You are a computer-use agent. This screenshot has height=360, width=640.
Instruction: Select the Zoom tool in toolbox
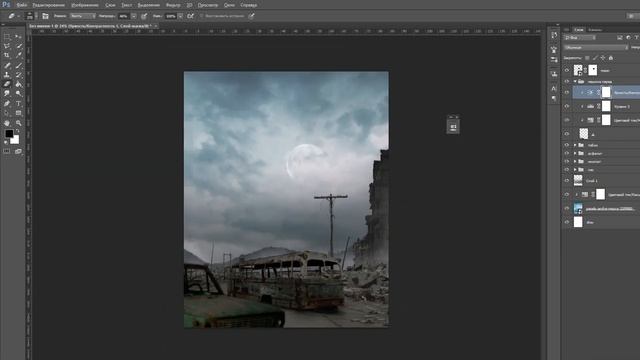click(18, 123)
